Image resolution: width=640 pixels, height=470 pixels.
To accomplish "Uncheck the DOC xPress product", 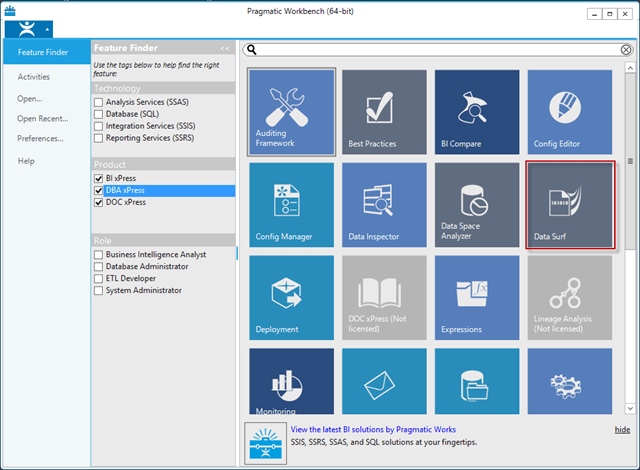I will 98,202.
